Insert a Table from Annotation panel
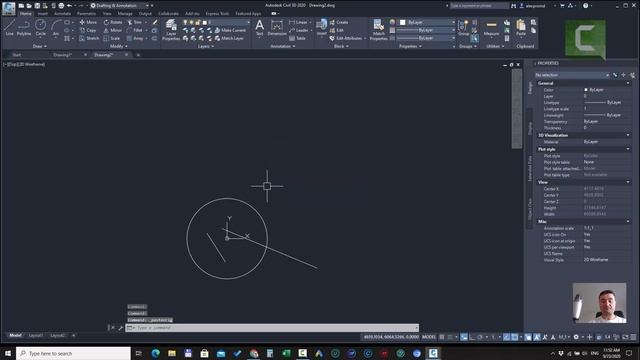The image size is (640, 360). point(298,38)
